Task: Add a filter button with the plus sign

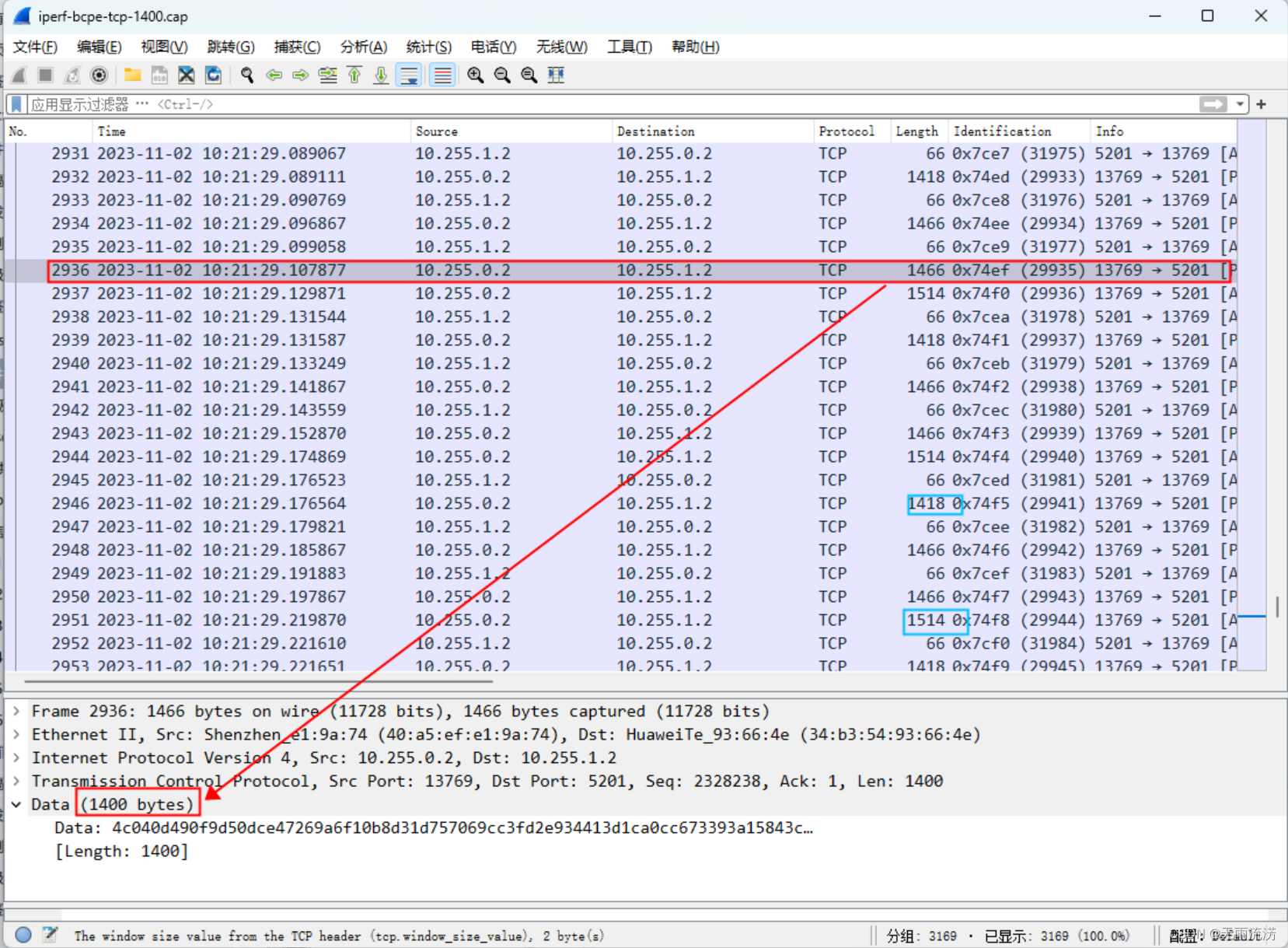Action: [1261, 103]
